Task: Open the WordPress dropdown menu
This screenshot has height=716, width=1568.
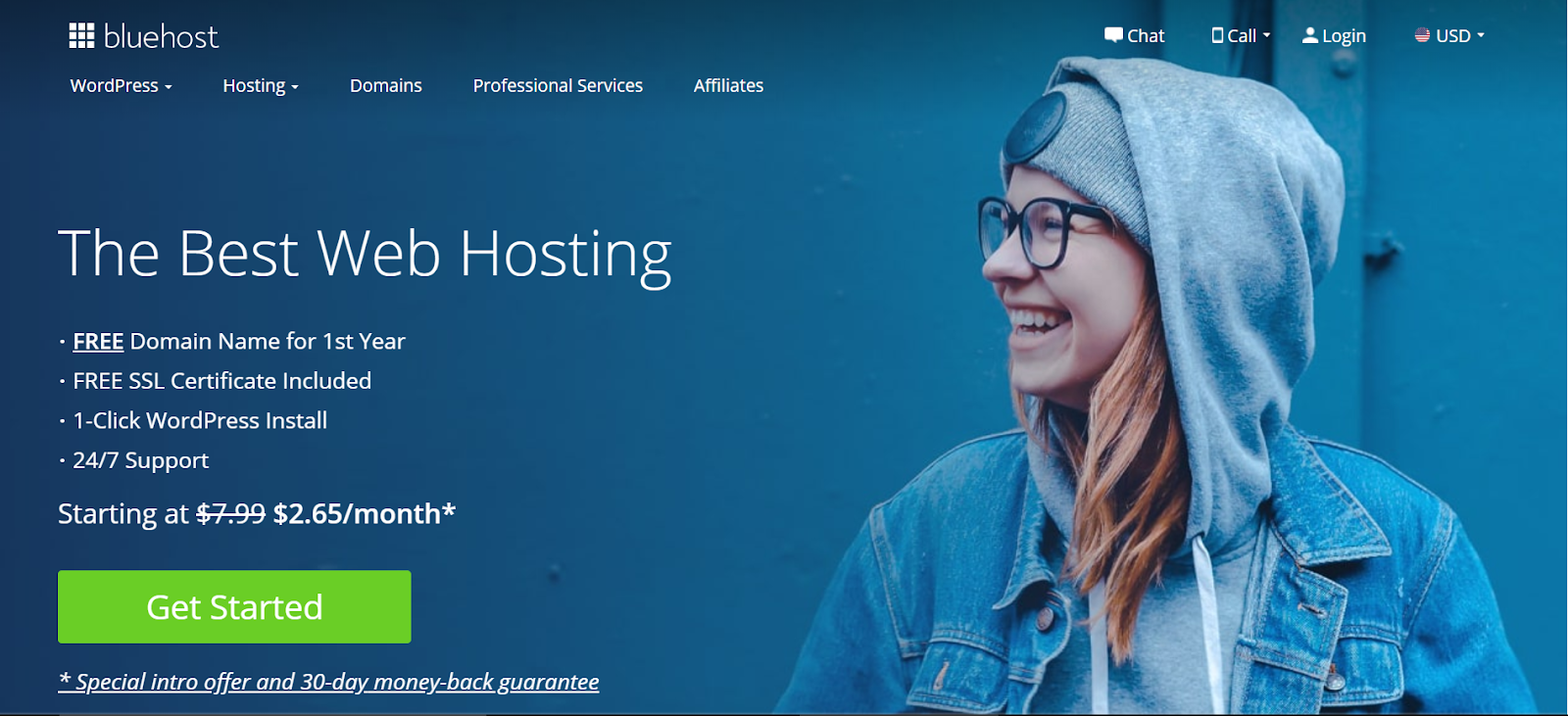Action: point(121,86)
